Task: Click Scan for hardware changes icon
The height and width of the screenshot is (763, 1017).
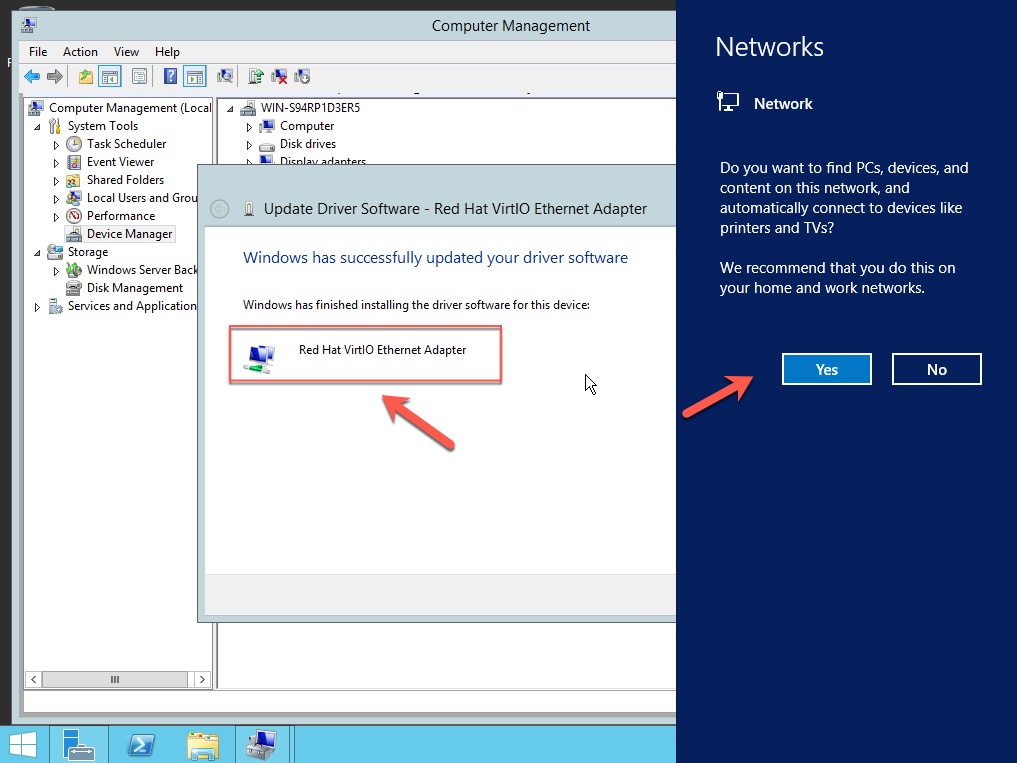Action: pyautogui.click(x=225, y=77)
